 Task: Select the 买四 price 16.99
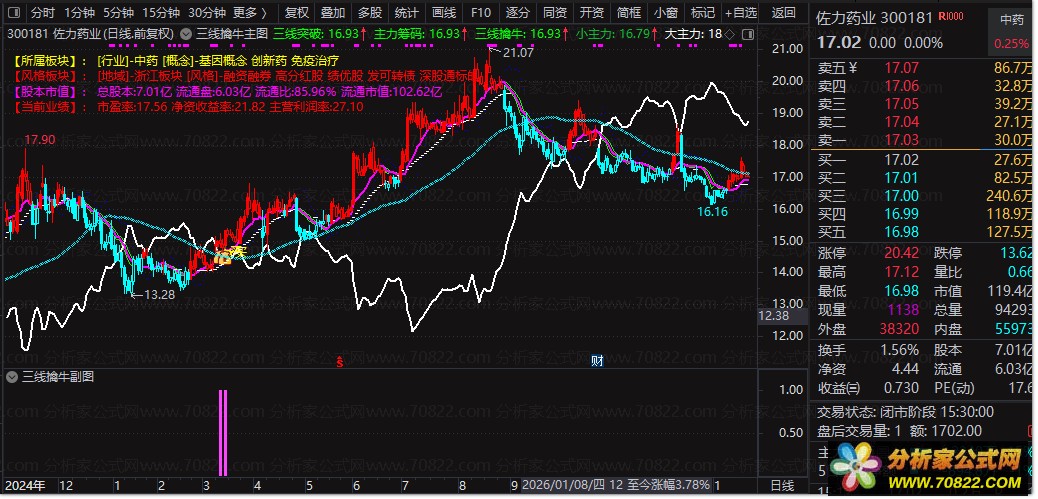[902, 214]
